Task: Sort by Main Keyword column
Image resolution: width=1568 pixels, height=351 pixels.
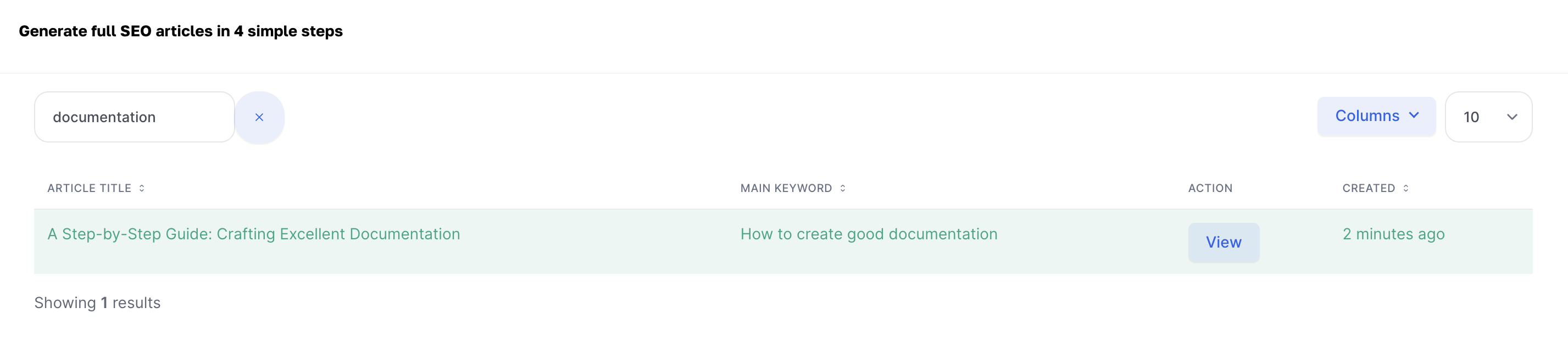Action: pyautogui.click(x=793, y=188)
